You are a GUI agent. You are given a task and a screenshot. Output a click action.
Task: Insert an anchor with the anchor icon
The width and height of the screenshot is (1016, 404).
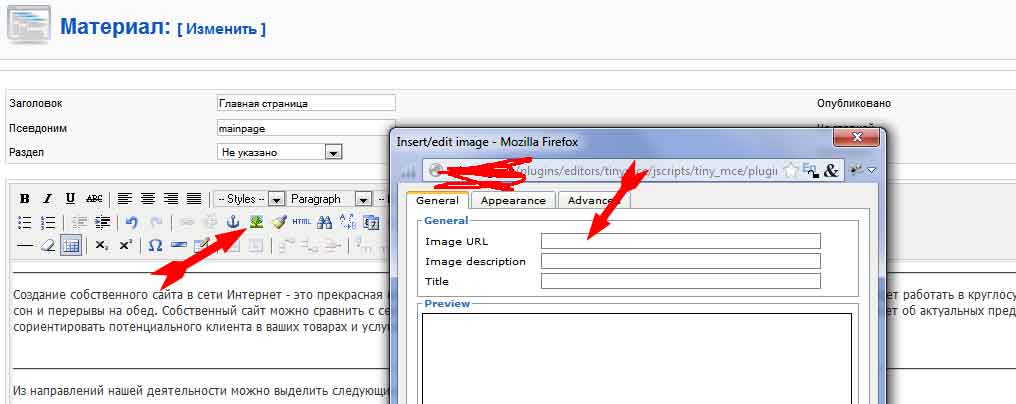coord(233,222)
